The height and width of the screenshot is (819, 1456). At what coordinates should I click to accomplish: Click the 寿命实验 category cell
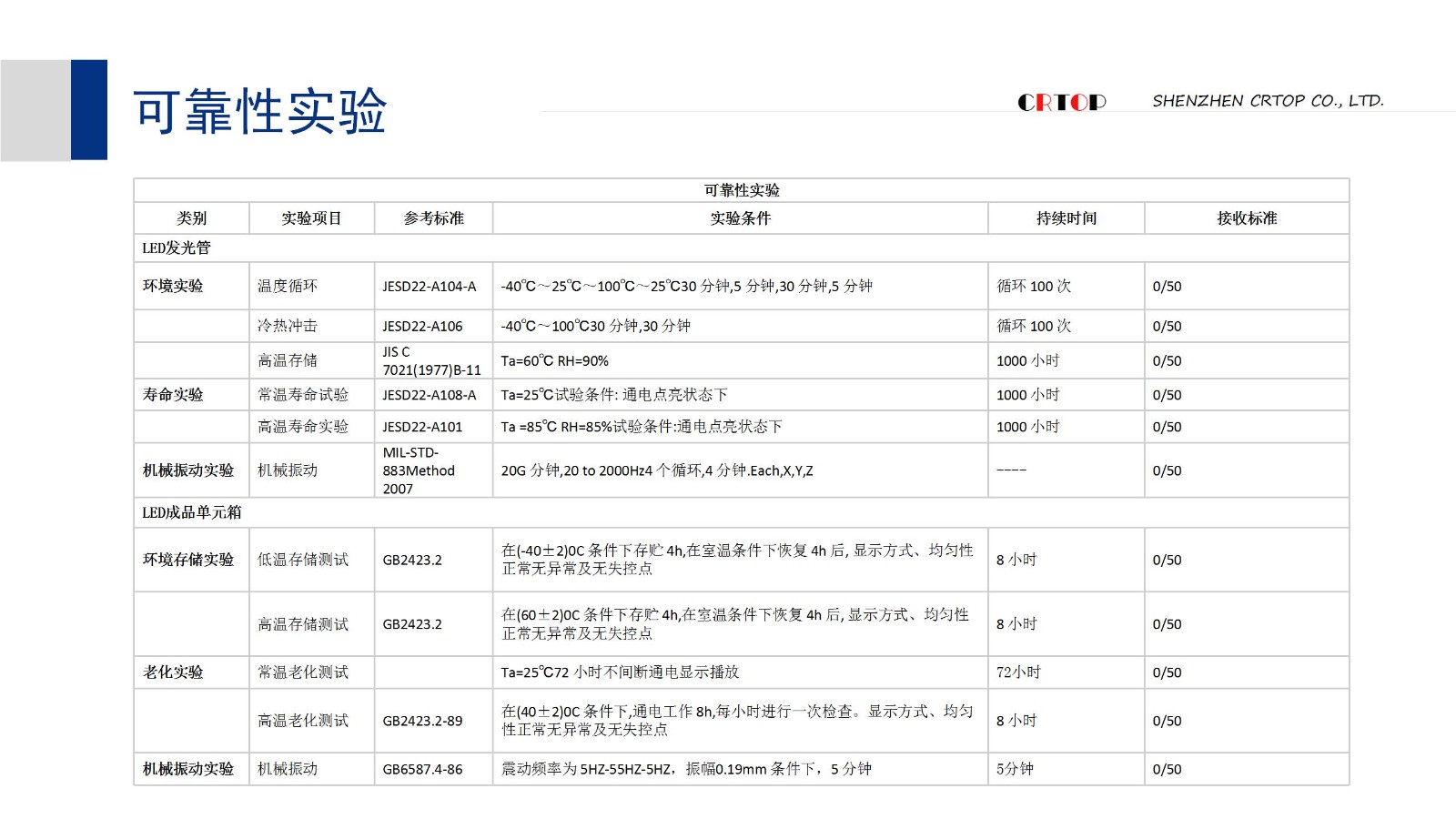[x=191, y=395]
